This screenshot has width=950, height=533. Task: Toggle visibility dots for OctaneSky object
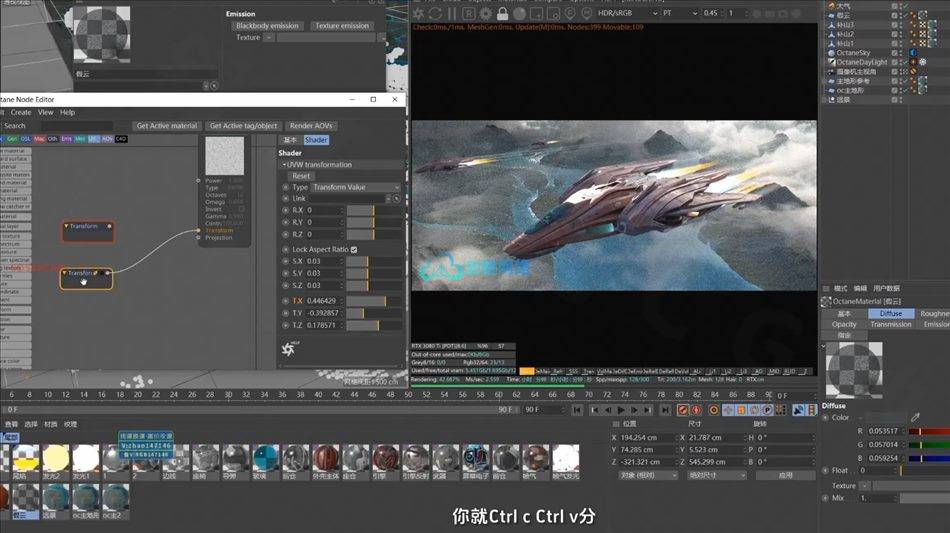tap(900, 53)
